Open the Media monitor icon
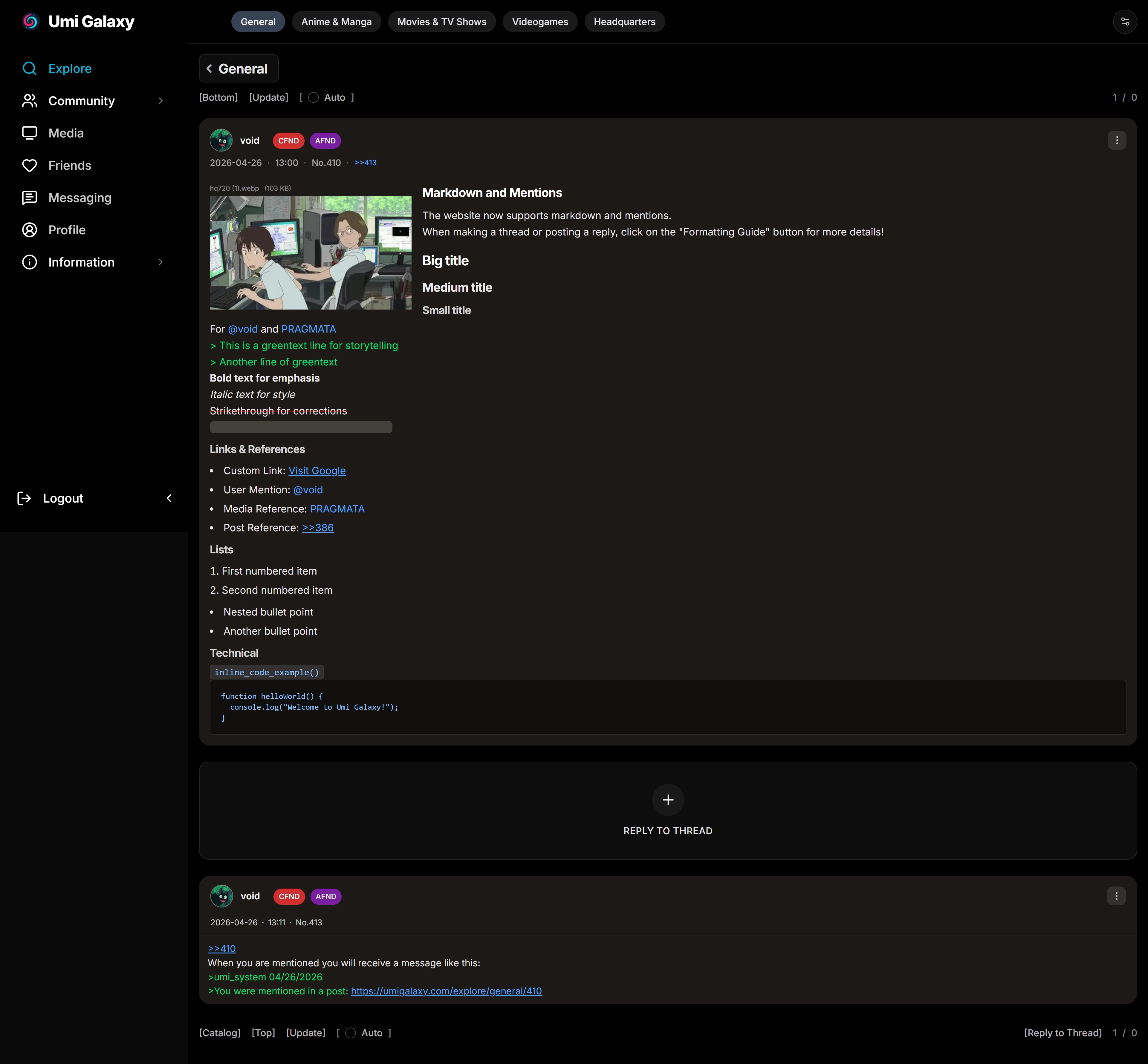 (29, 133)
